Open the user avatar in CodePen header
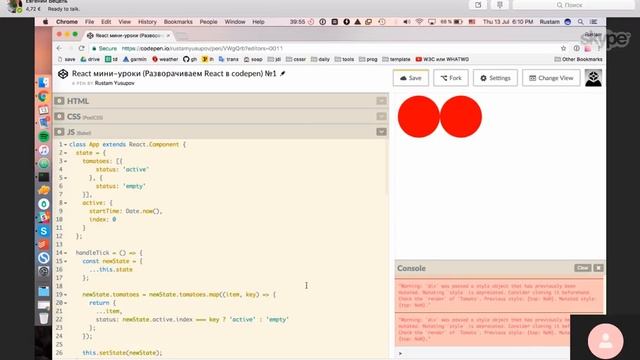Screen dimensions: 640x360 coord(593,78)
